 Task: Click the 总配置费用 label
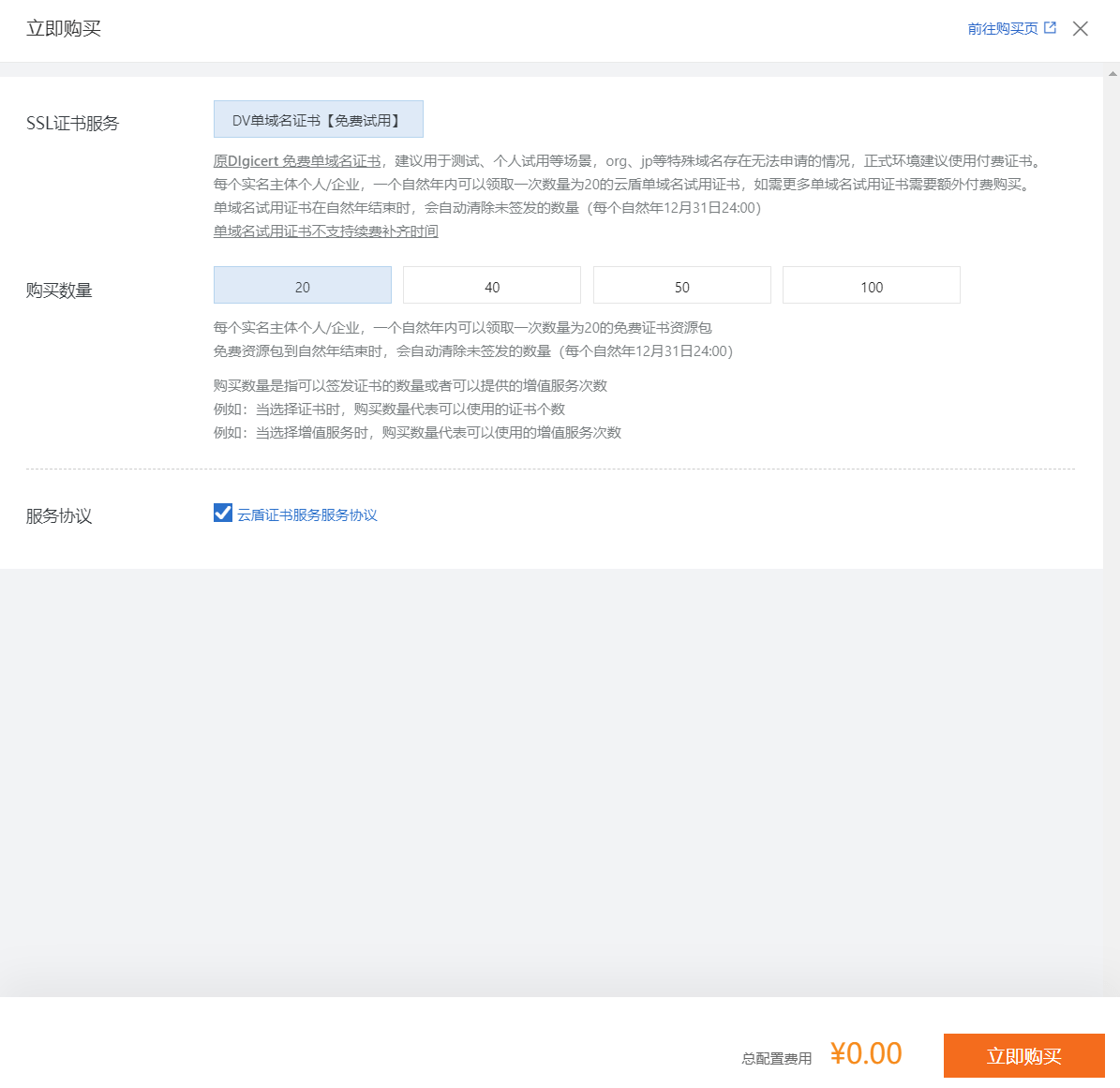click(x=777, y=1059)
